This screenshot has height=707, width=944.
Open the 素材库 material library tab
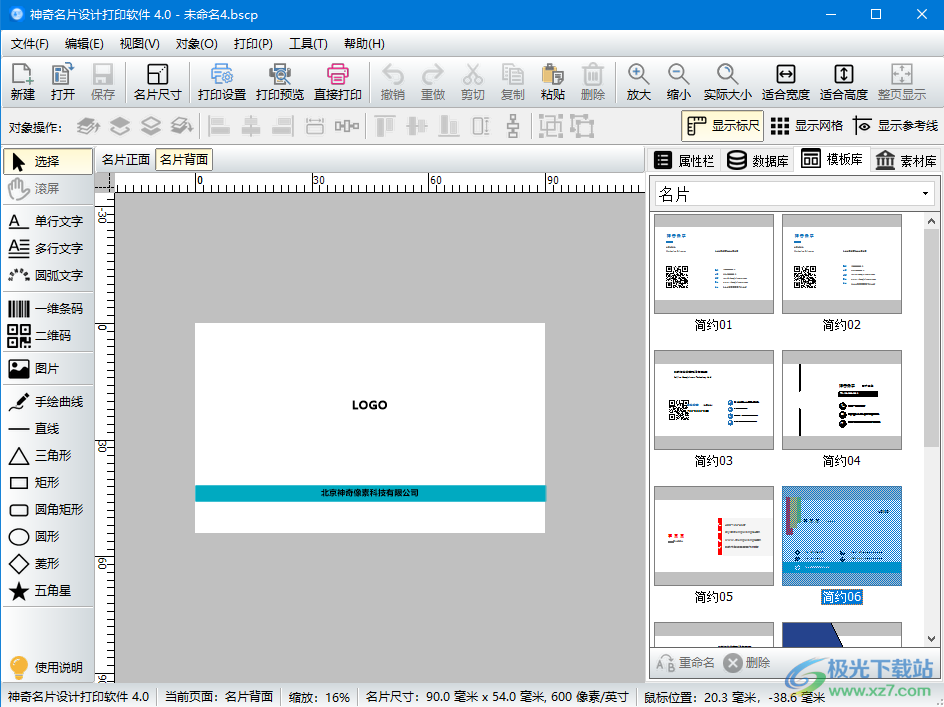pos(906,160)
